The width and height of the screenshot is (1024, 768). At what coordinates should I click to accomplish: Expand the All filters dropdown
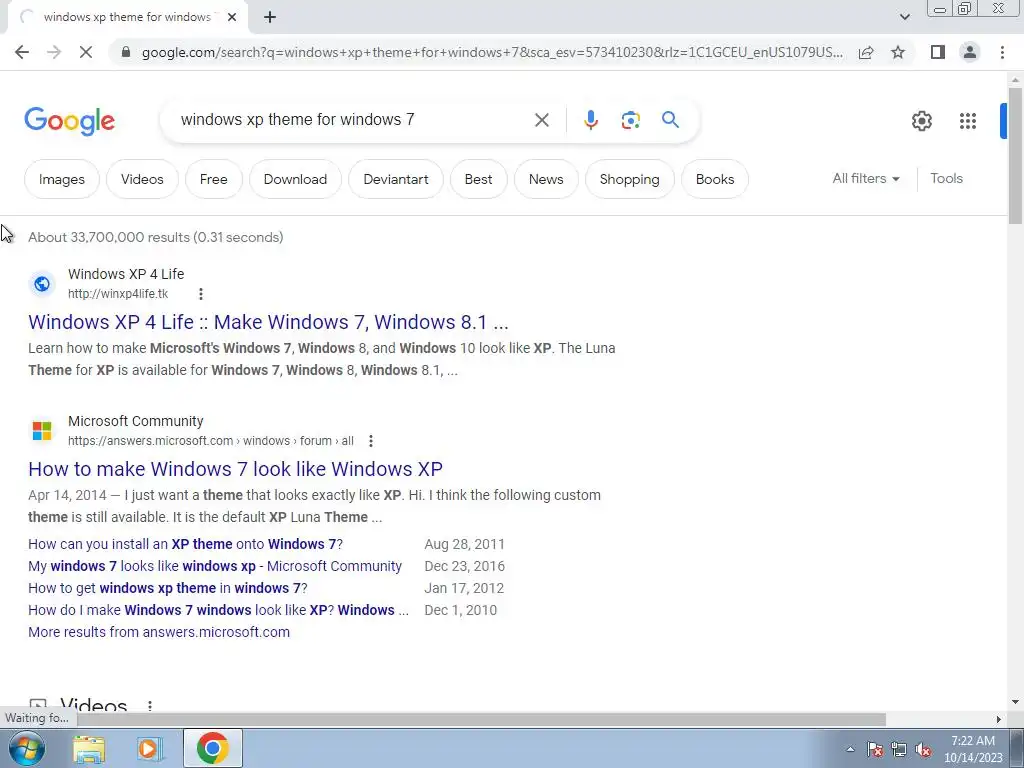[865, 178]
